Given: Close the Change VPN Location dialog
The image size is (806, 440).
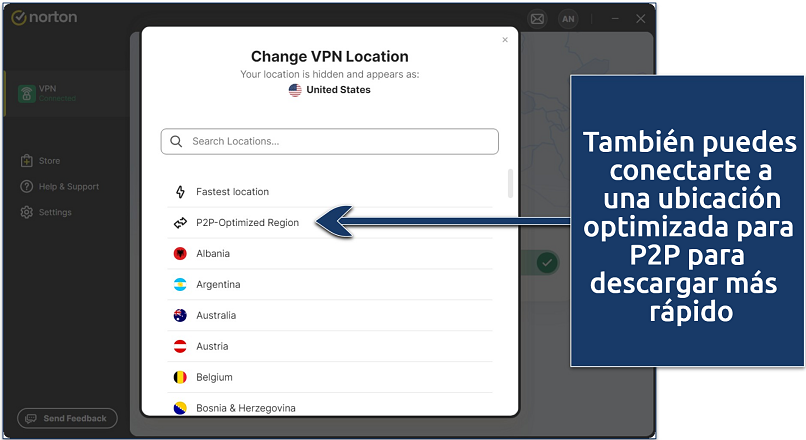Looking at the screenshot, I should point(505,40).
